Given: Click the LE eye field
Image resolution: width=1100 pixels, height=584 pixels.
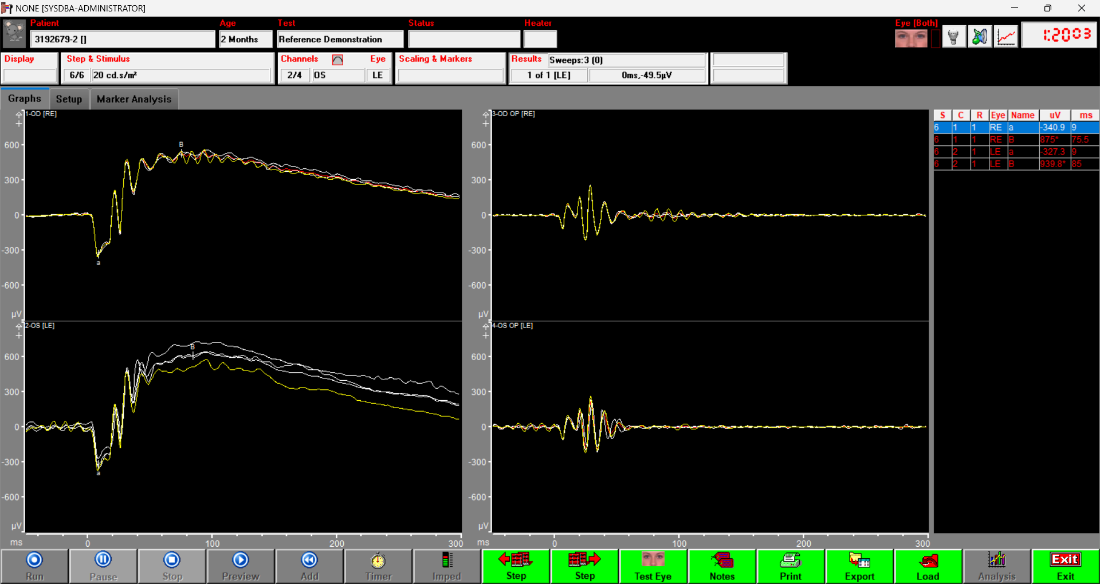Looking at the screenshot, I should (x=377, y=76).
